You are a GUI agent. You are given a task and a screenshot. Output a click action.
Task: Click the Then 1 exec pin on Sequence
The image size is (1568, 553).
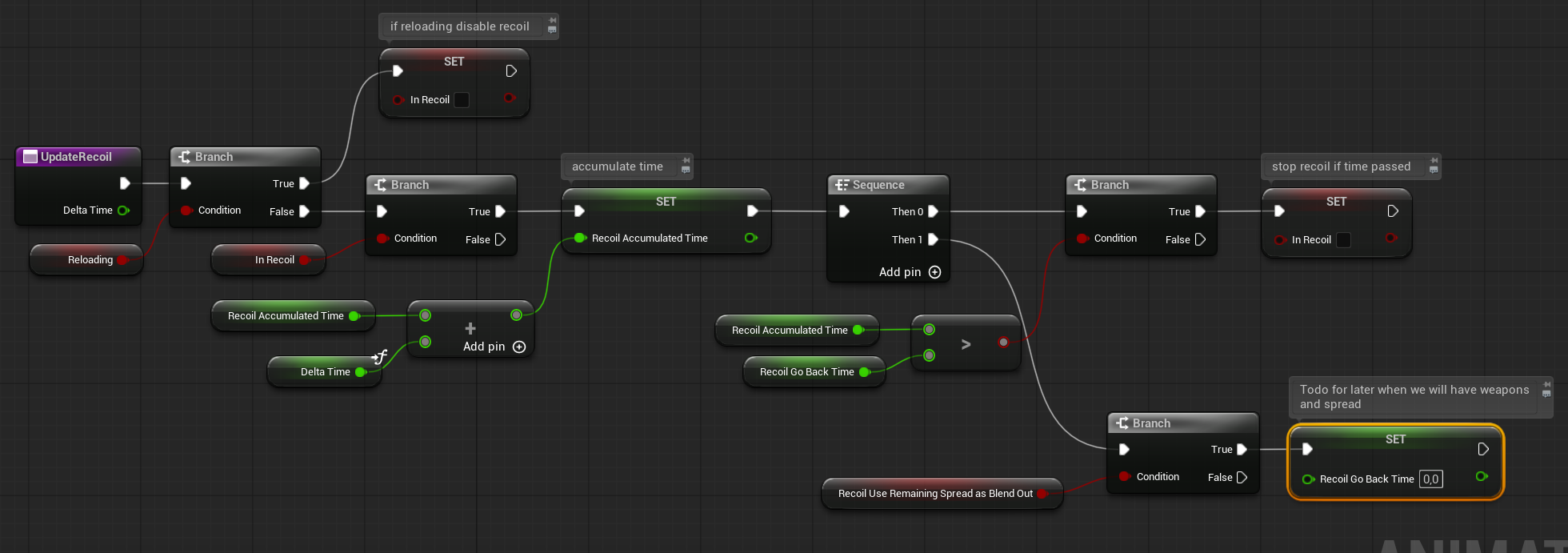pyautogui.click(x=933, y=239)
